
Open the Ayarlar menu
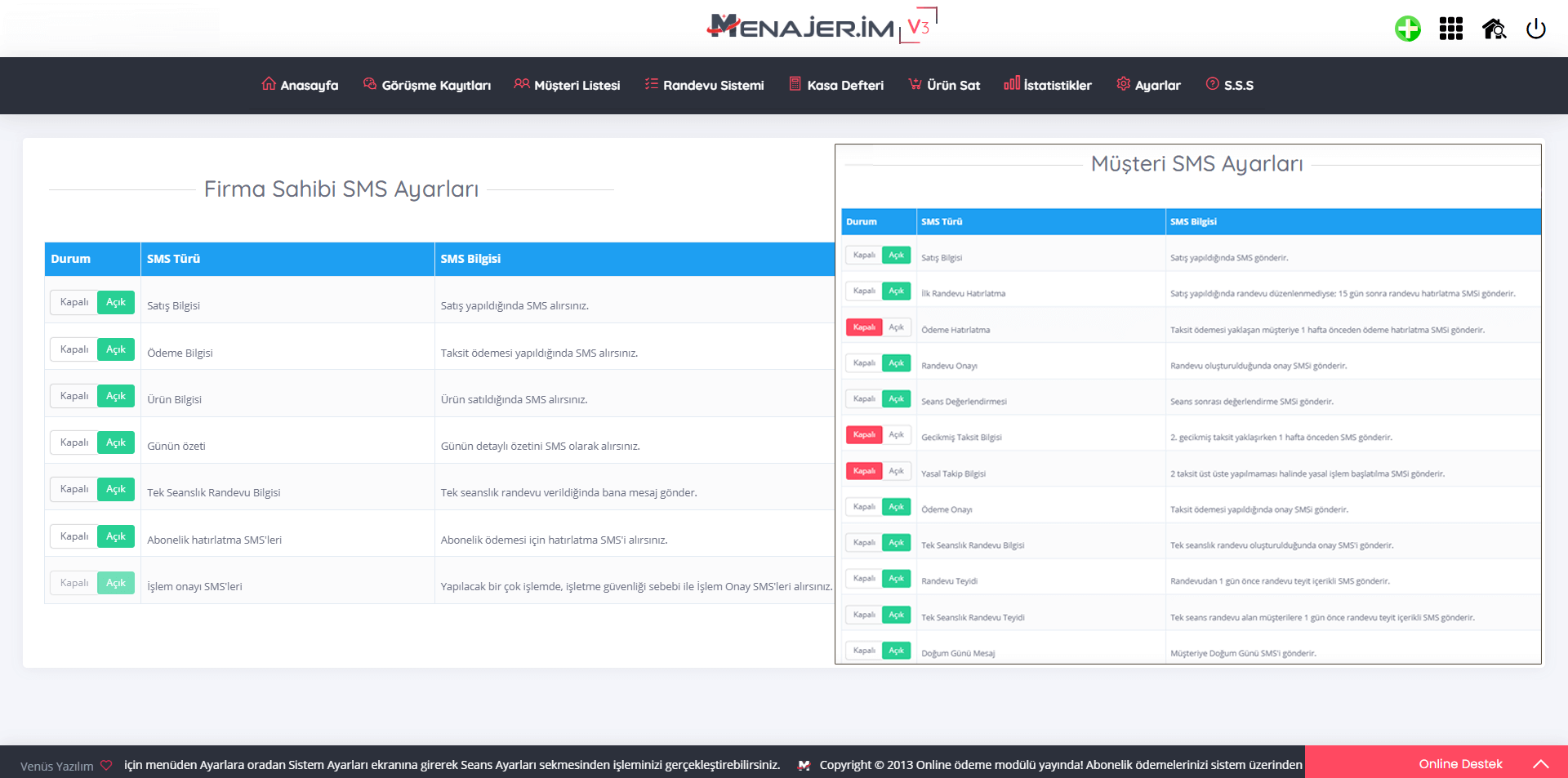(x=1148, y=85)
